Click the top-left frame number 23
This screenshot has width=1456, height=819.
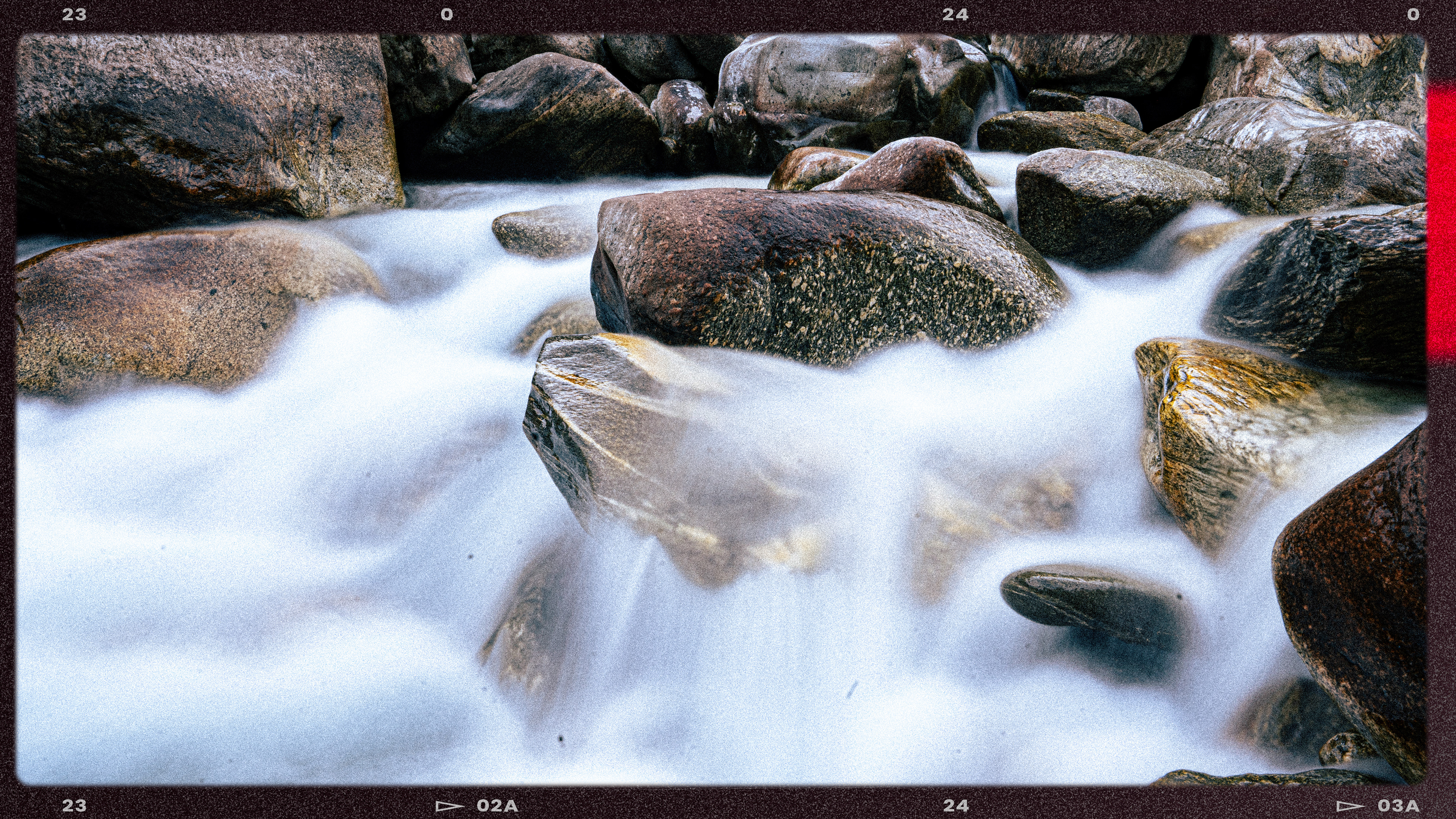point(74,15)
